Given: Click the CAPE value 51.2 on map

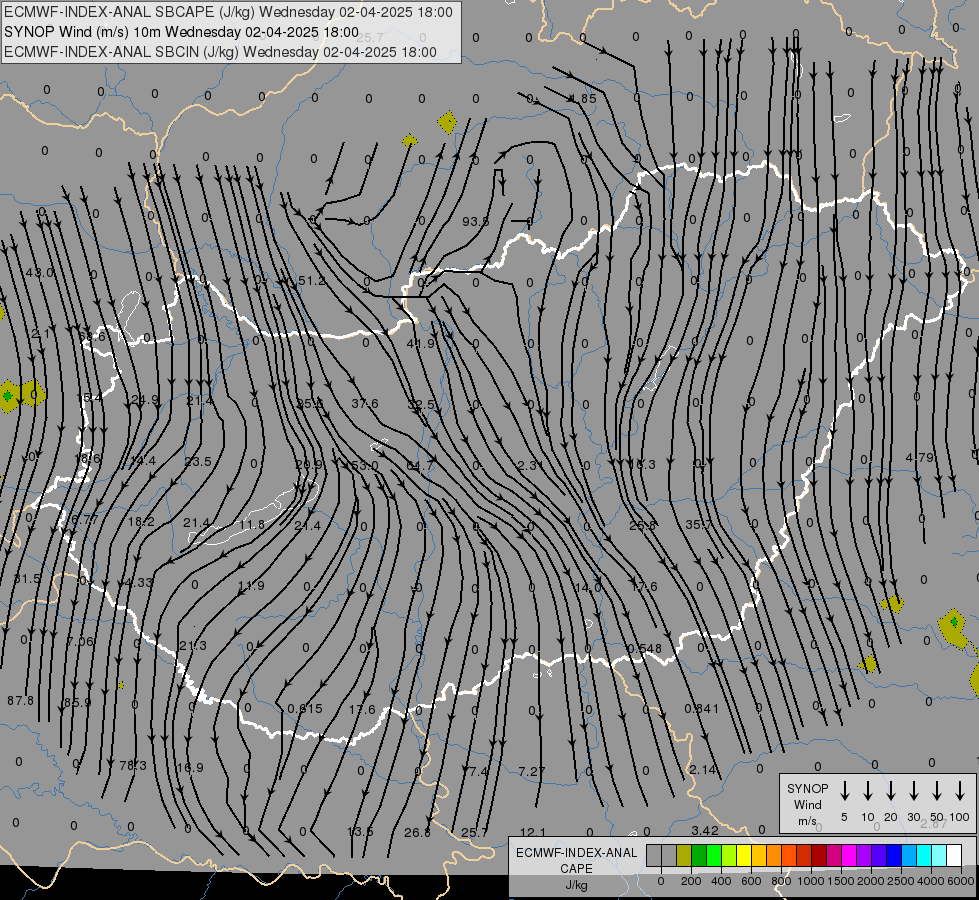Looking at the screenshot, I should 311,281.
